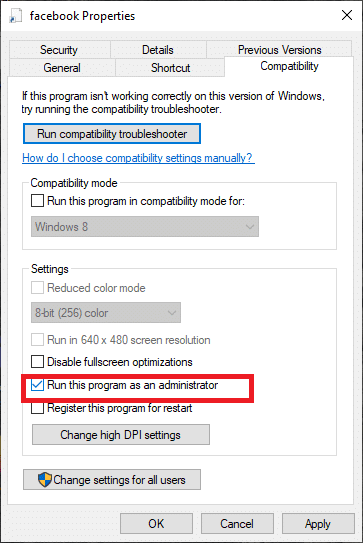This screenshot has width=363, height=543.
Task: Click Change high DPI settings button
Action: [121, 435]
